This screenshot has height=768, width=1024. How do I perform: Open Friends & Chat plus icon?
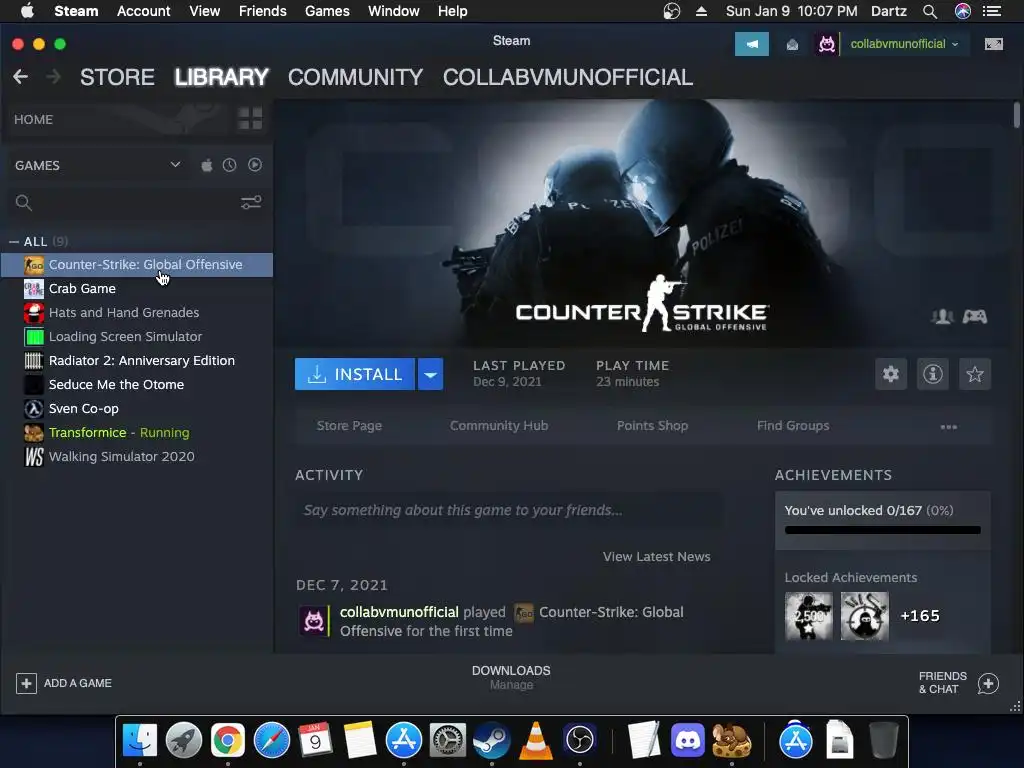(x=988, y=683)
